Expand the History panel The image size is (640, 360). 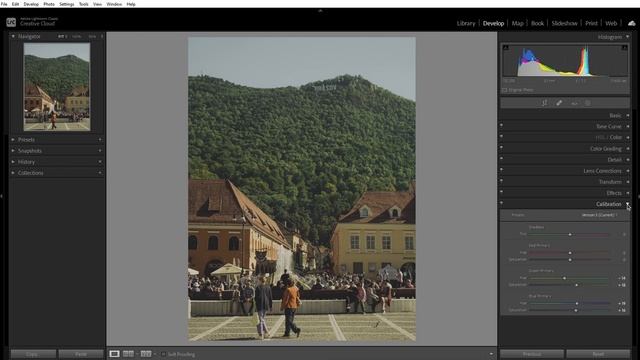coord(13,162)
